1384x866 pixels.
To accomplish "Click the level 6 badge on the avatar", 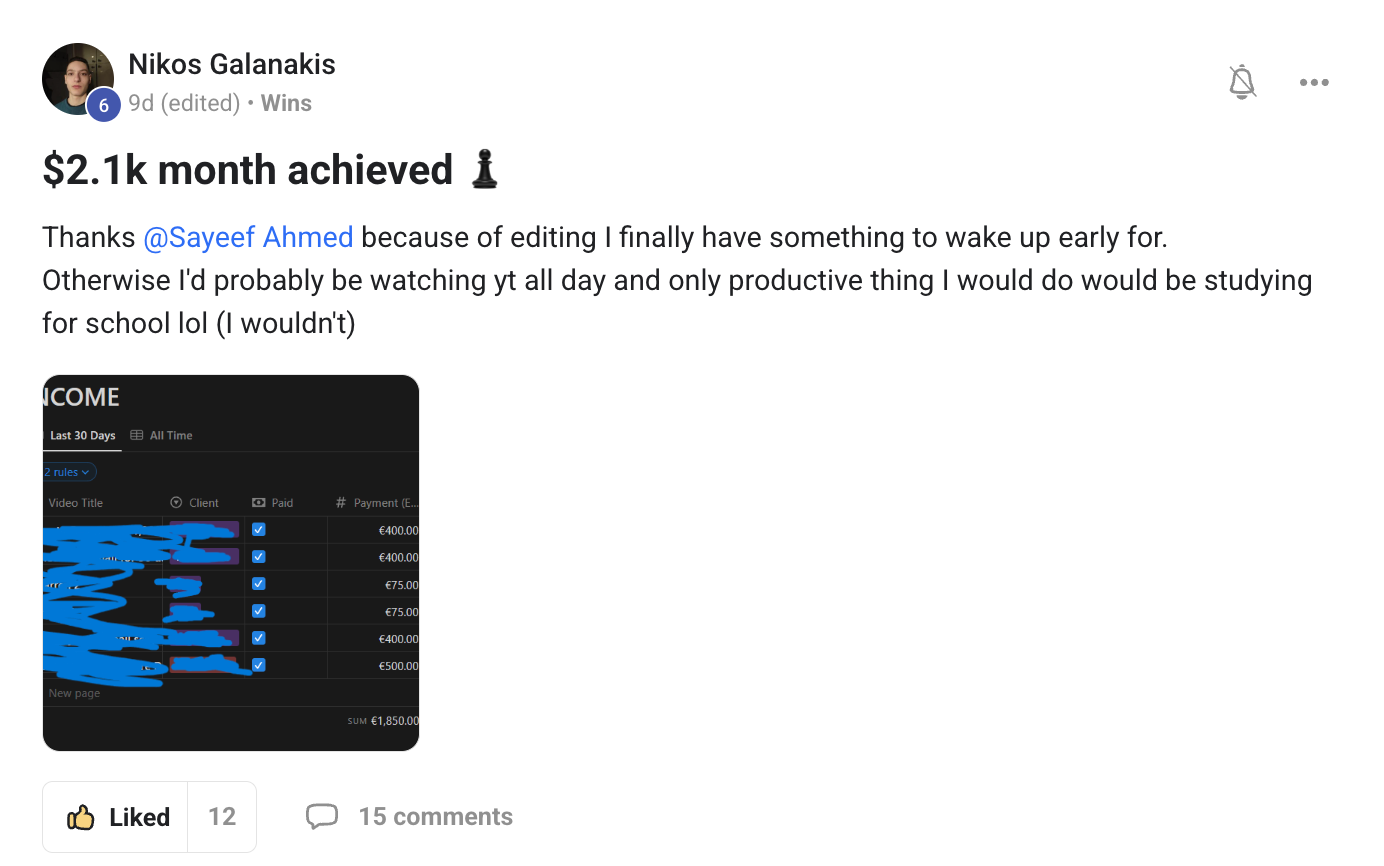I will pyautogui.click(x=103, y=105).
